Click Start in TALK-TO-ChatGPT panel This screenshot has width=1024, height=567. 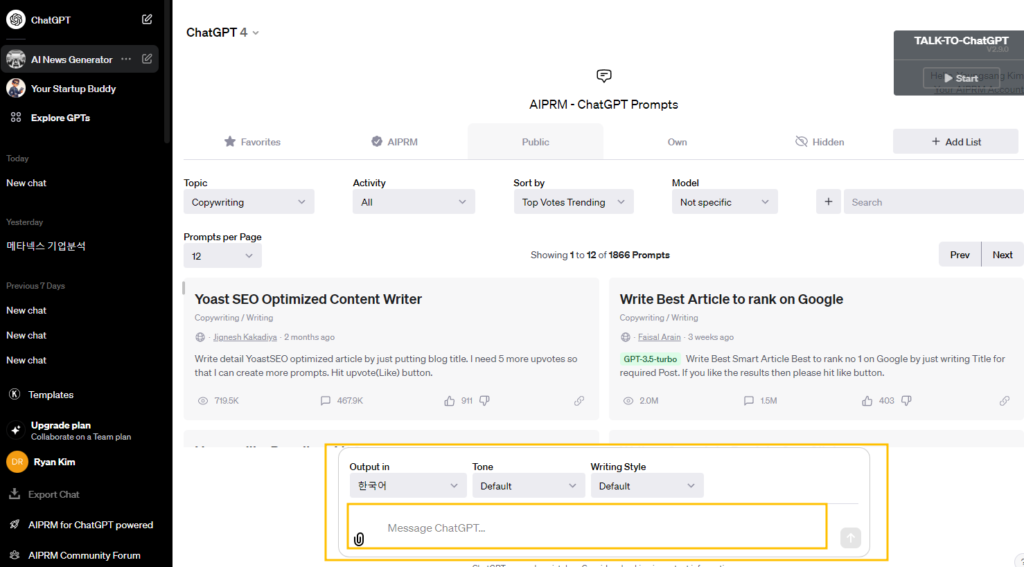(x=961, y=78)
